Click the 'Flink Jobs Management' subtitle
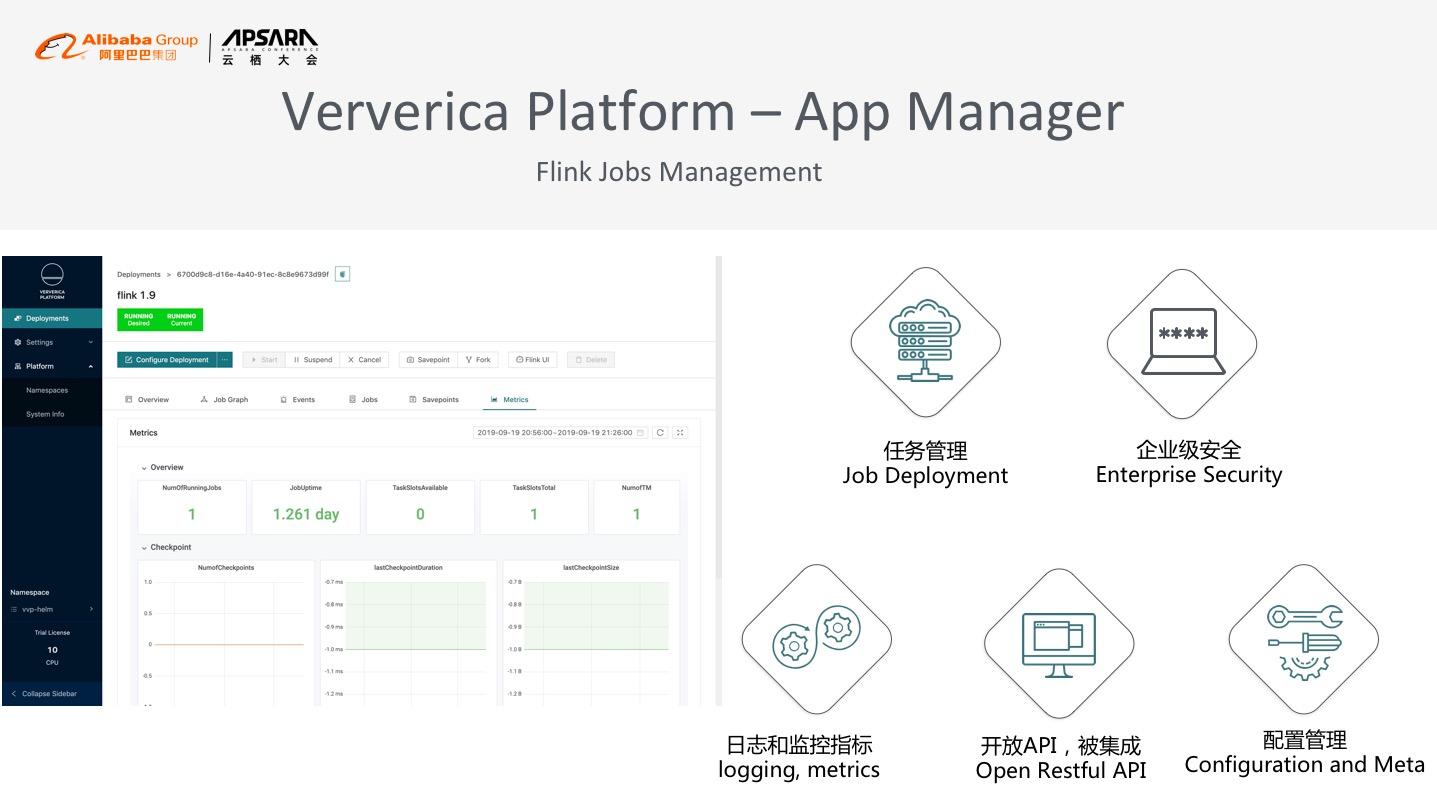Screen dimensions: 1437x801 coord(679,172)
